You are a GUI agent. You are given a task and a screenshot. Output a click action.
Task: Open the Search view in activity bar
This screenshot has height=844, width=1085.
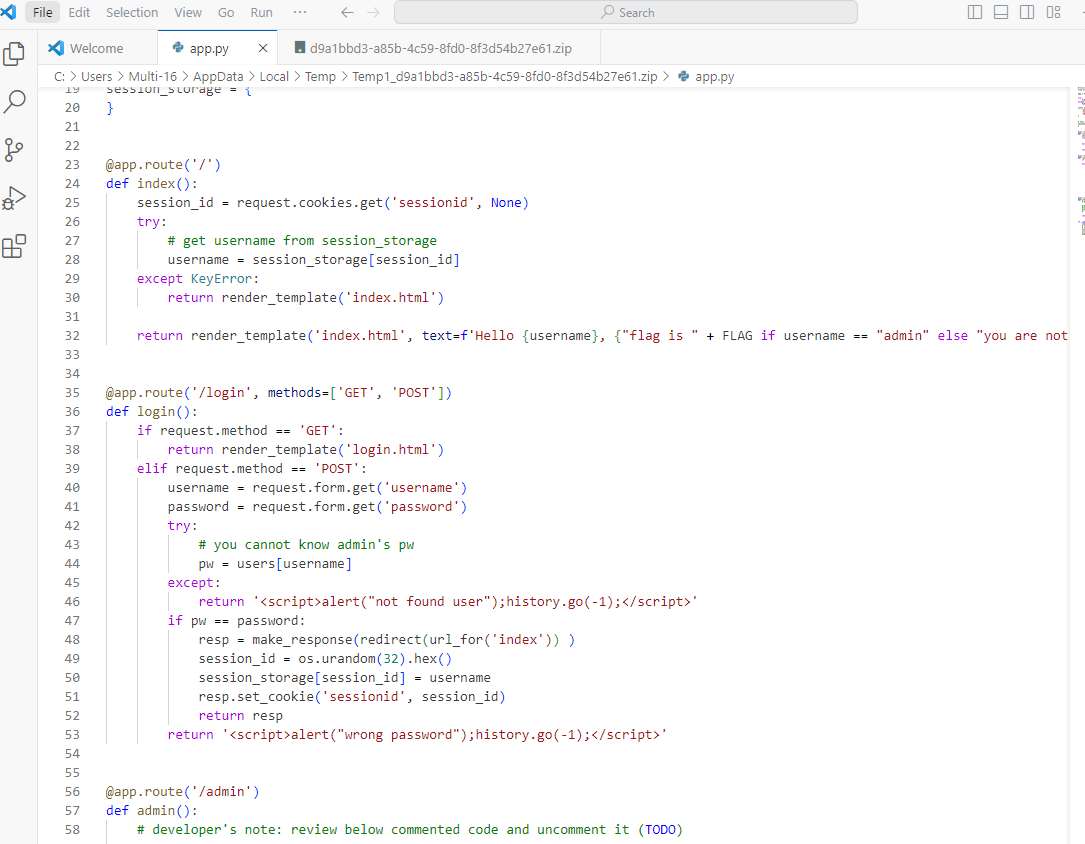[x=14, y=102]
